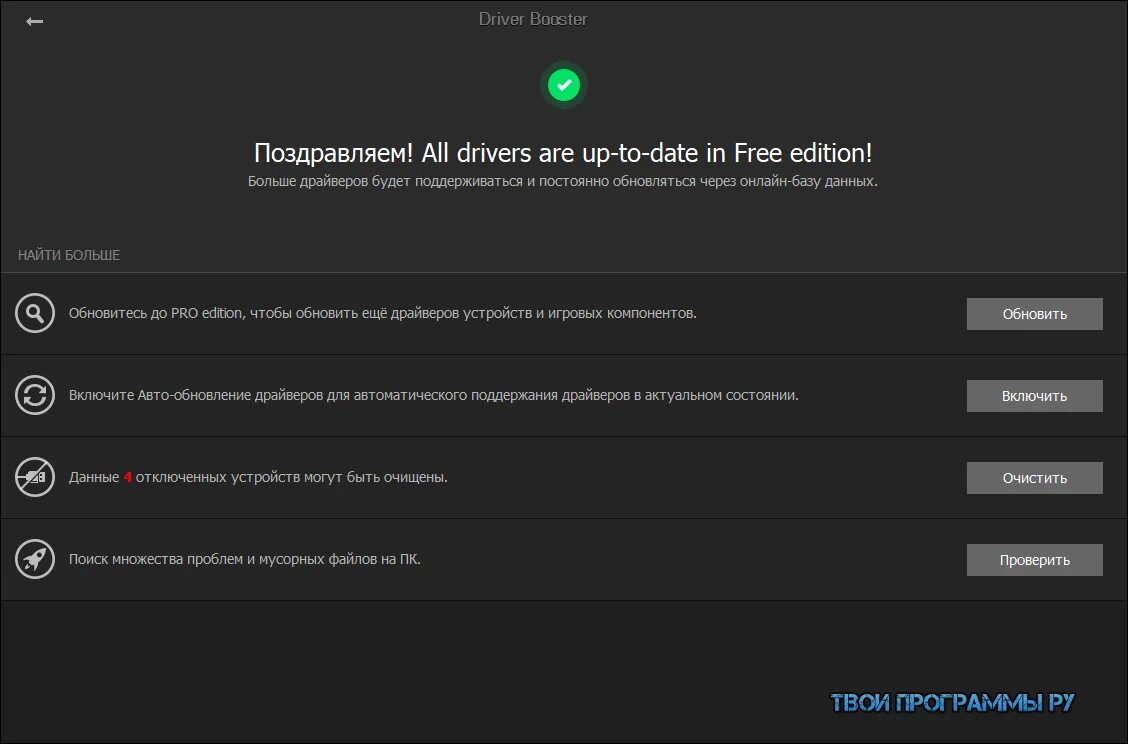Click the 'Больше драйверов будет поддерживаться' subtitle
Image resolution: width=1128 pixels, height=744 pixels.
tap(563, 181)
